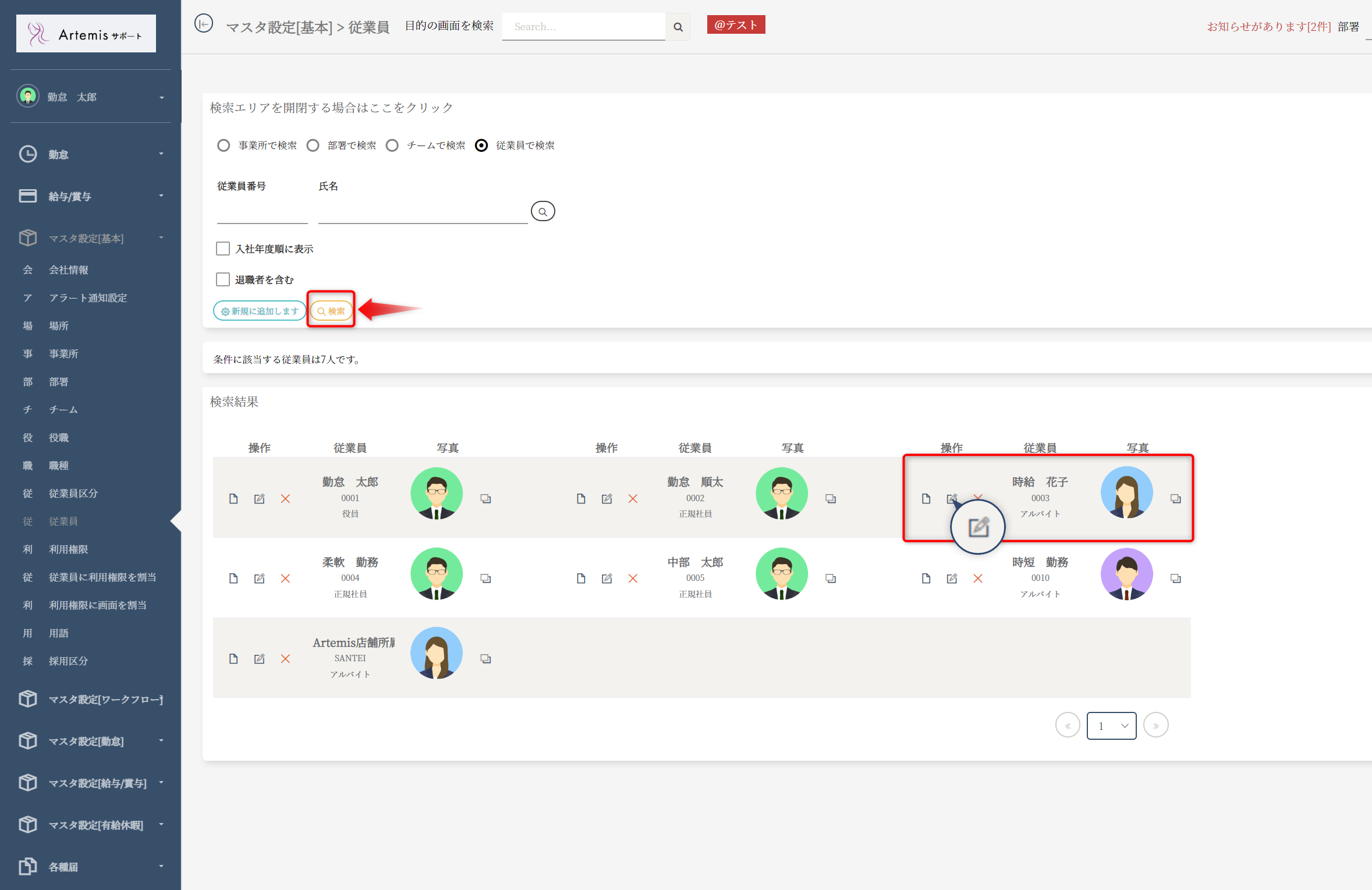
Task: Open 従業員区分 in sidebar
Action: 73,494
